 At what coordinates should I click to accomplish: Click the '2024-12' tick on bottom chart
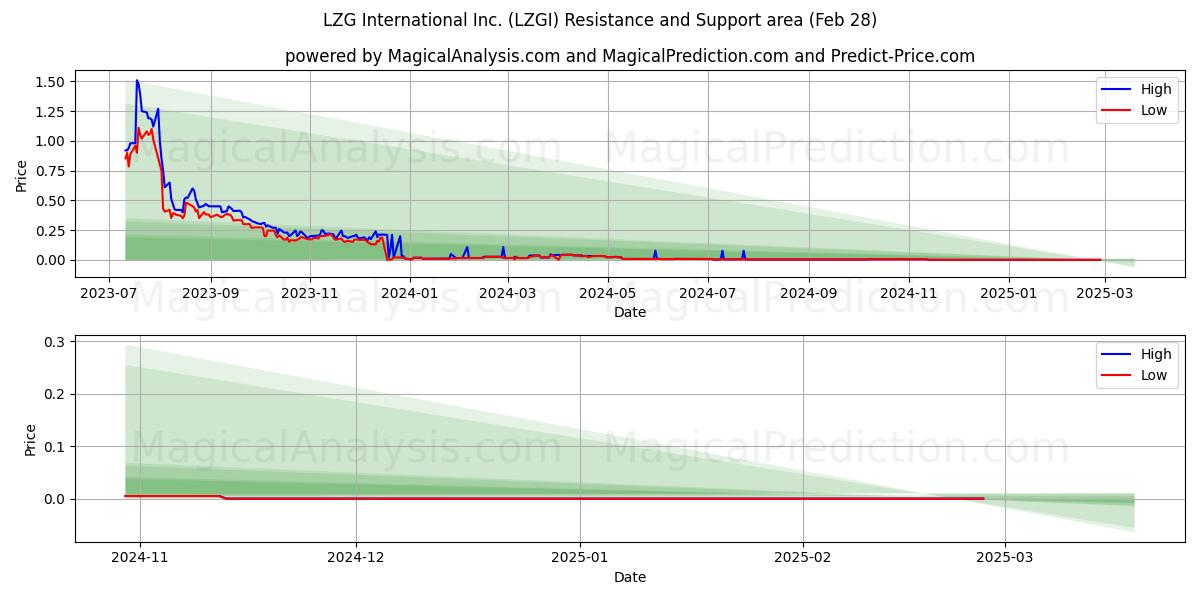pos(356,559)
